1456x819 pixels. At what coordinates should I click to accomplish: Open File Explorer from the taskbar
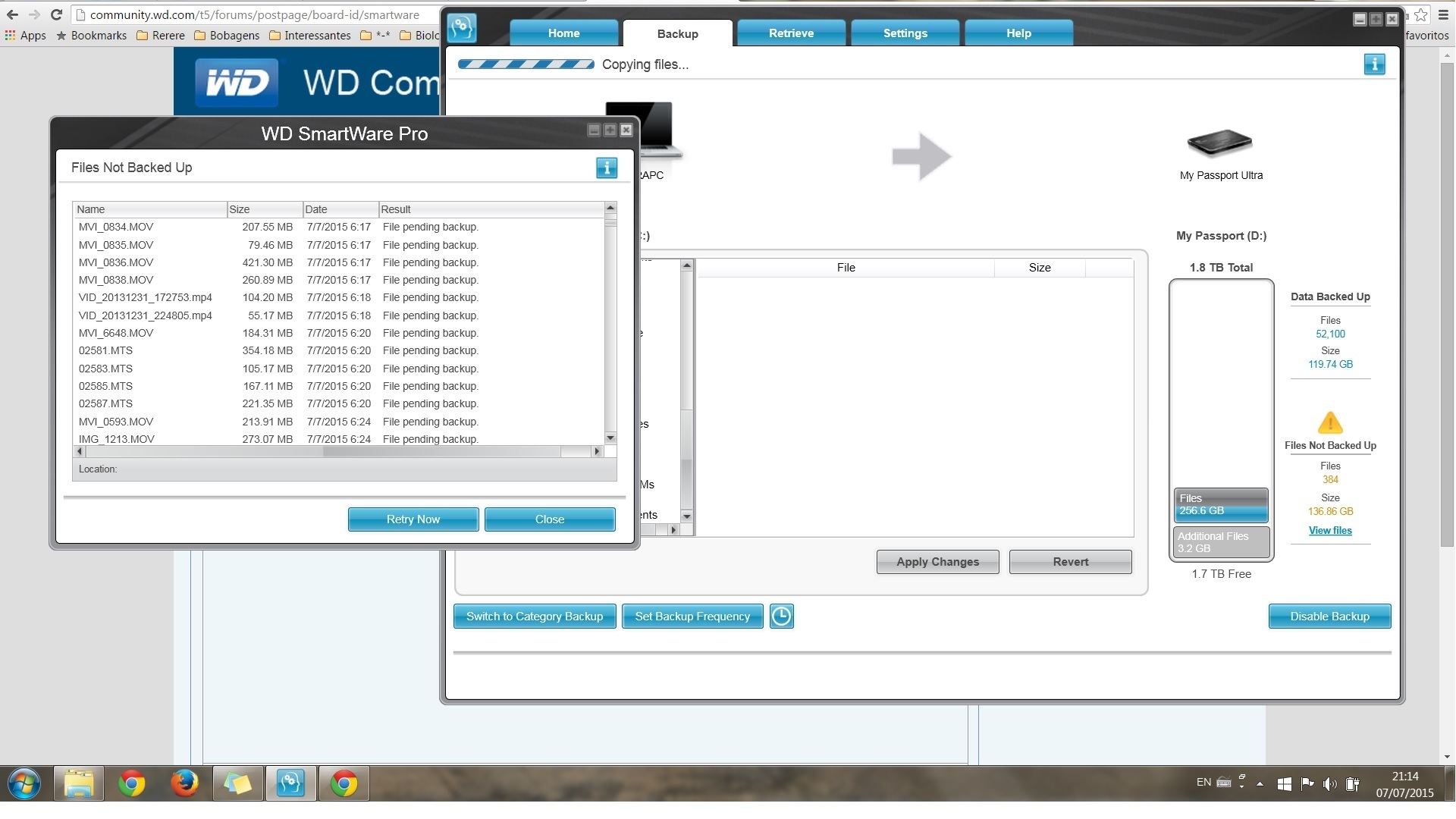(x=79, y=783)
